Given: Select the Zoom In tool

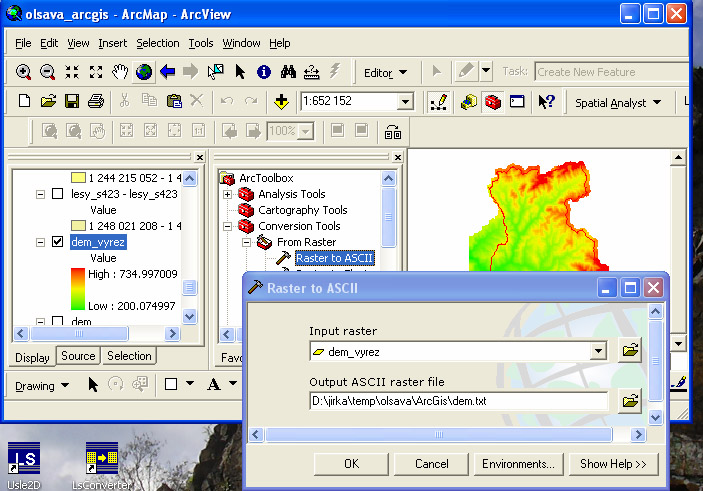Looking at the screenshot, I should click(23, 72).
